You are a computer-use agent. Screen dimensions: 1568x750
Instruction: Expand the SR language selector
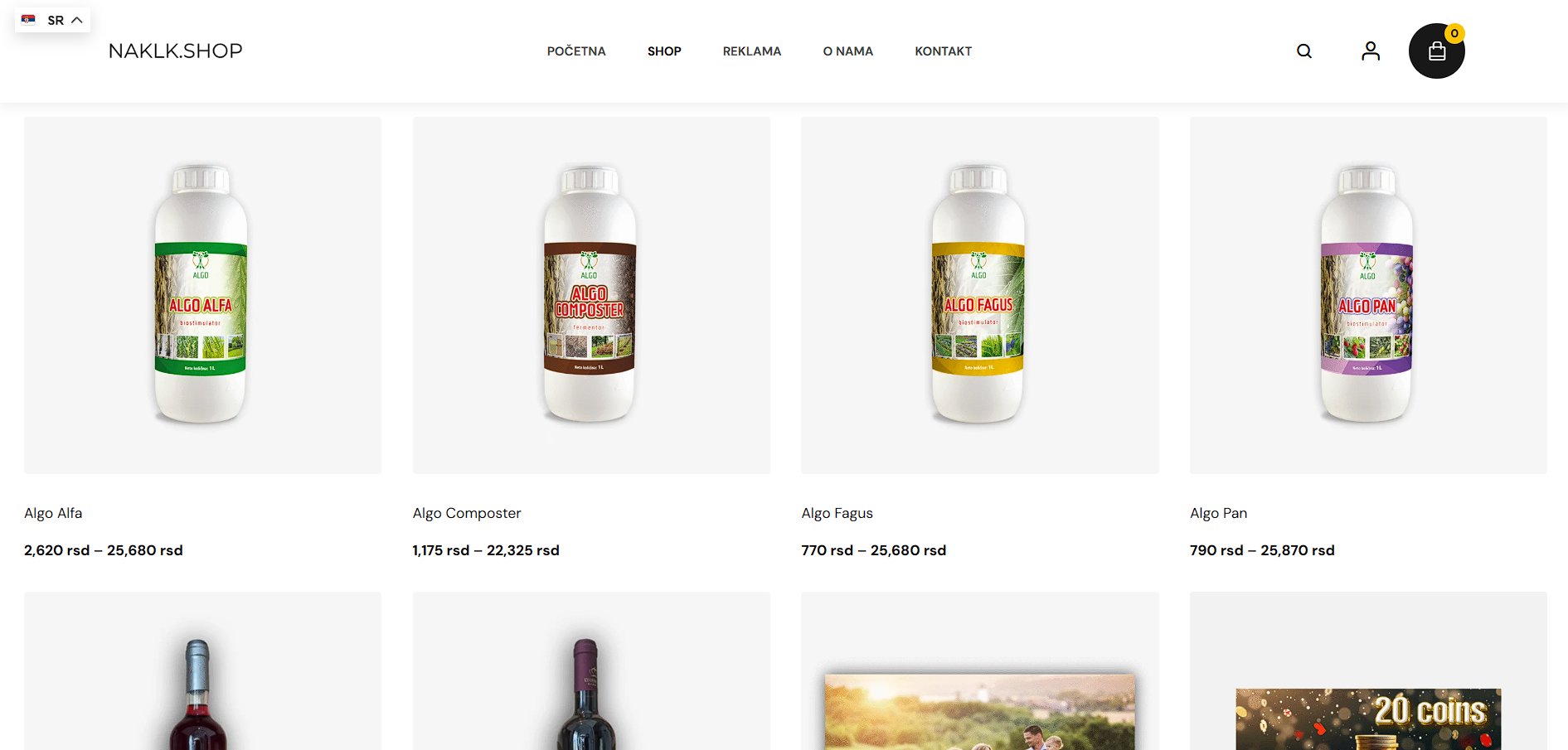tap(52, 20)
